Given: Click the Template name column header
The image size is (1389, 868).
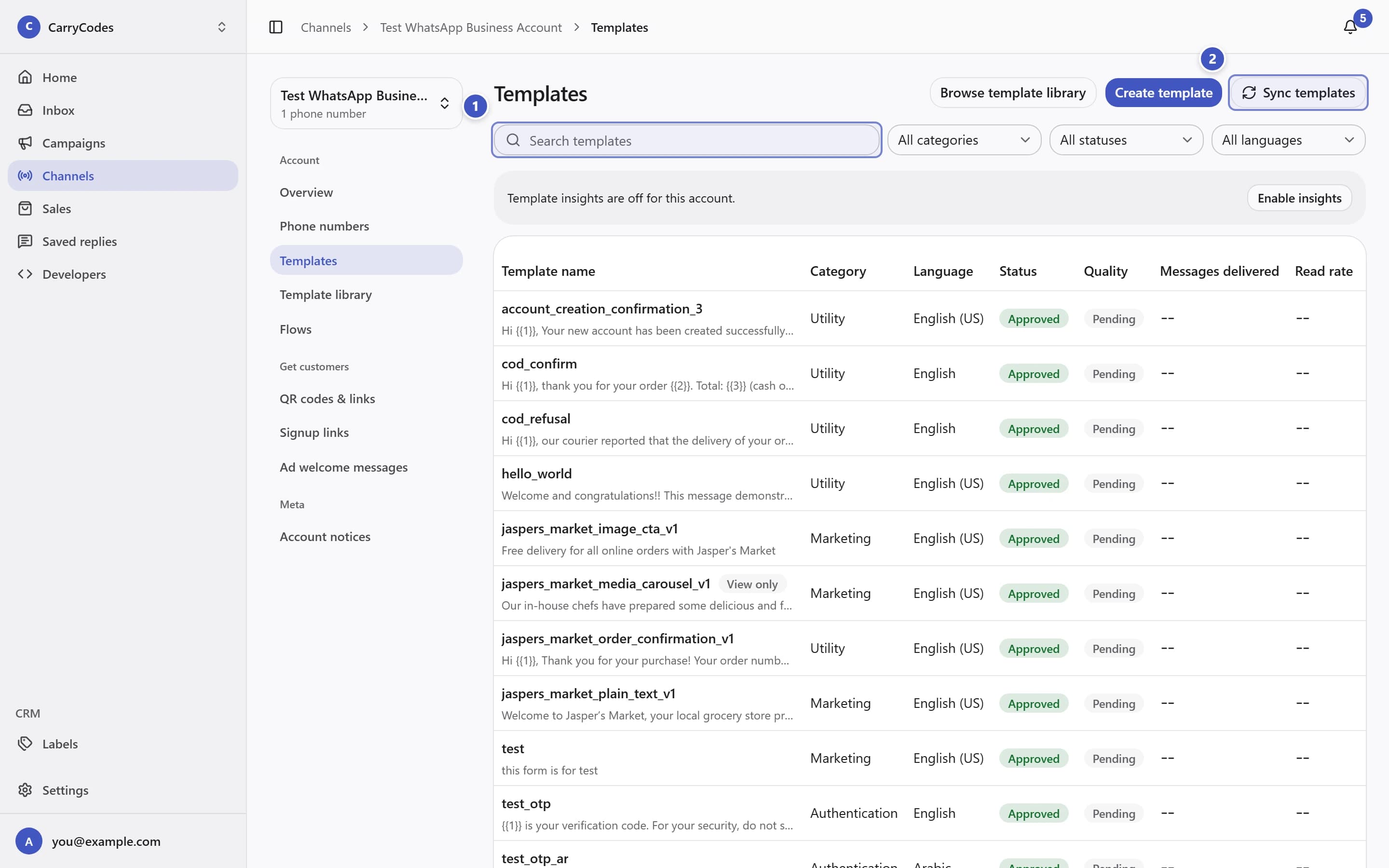Looking at the screenshot, I should click(x=548, y=271).
